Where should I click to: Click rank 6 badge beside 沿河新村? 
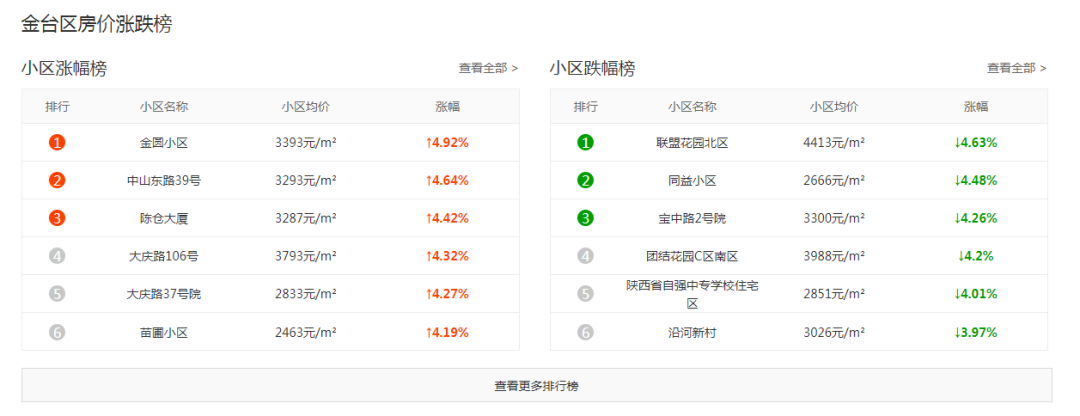(x=585, y=332)
